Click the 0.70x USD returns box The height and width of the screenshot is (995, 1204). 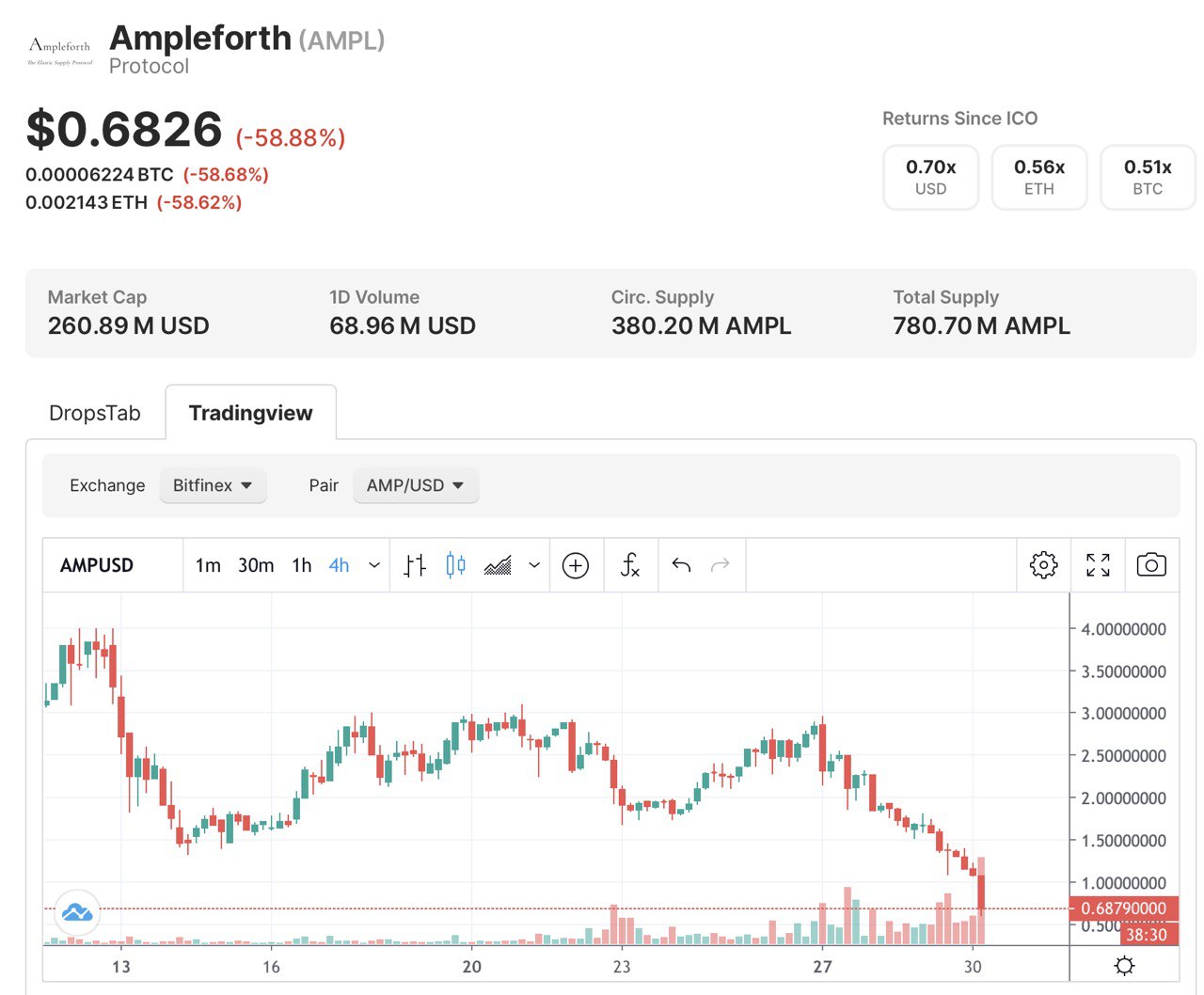931,177
